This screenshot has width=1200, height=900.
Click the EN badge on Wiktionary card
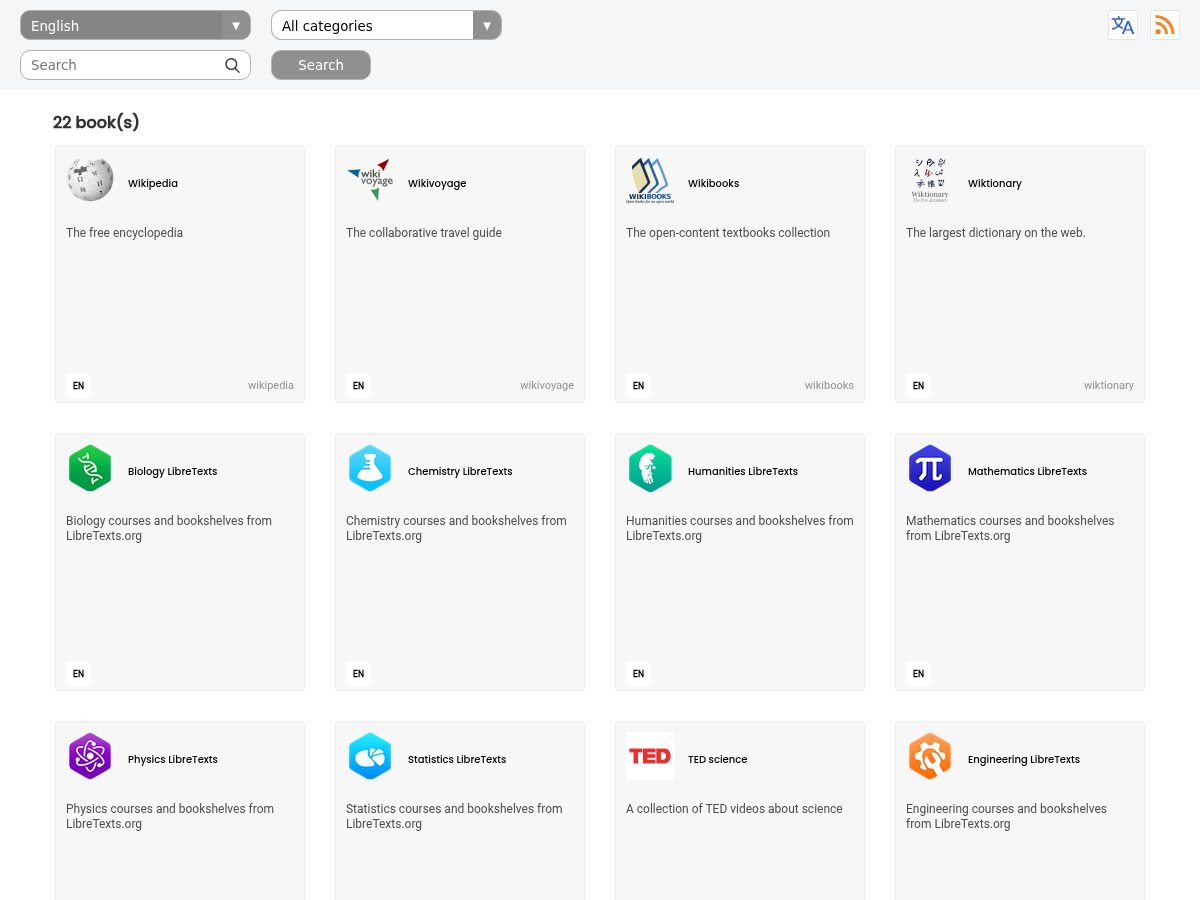pyautogui.click(x=918, y=385)
